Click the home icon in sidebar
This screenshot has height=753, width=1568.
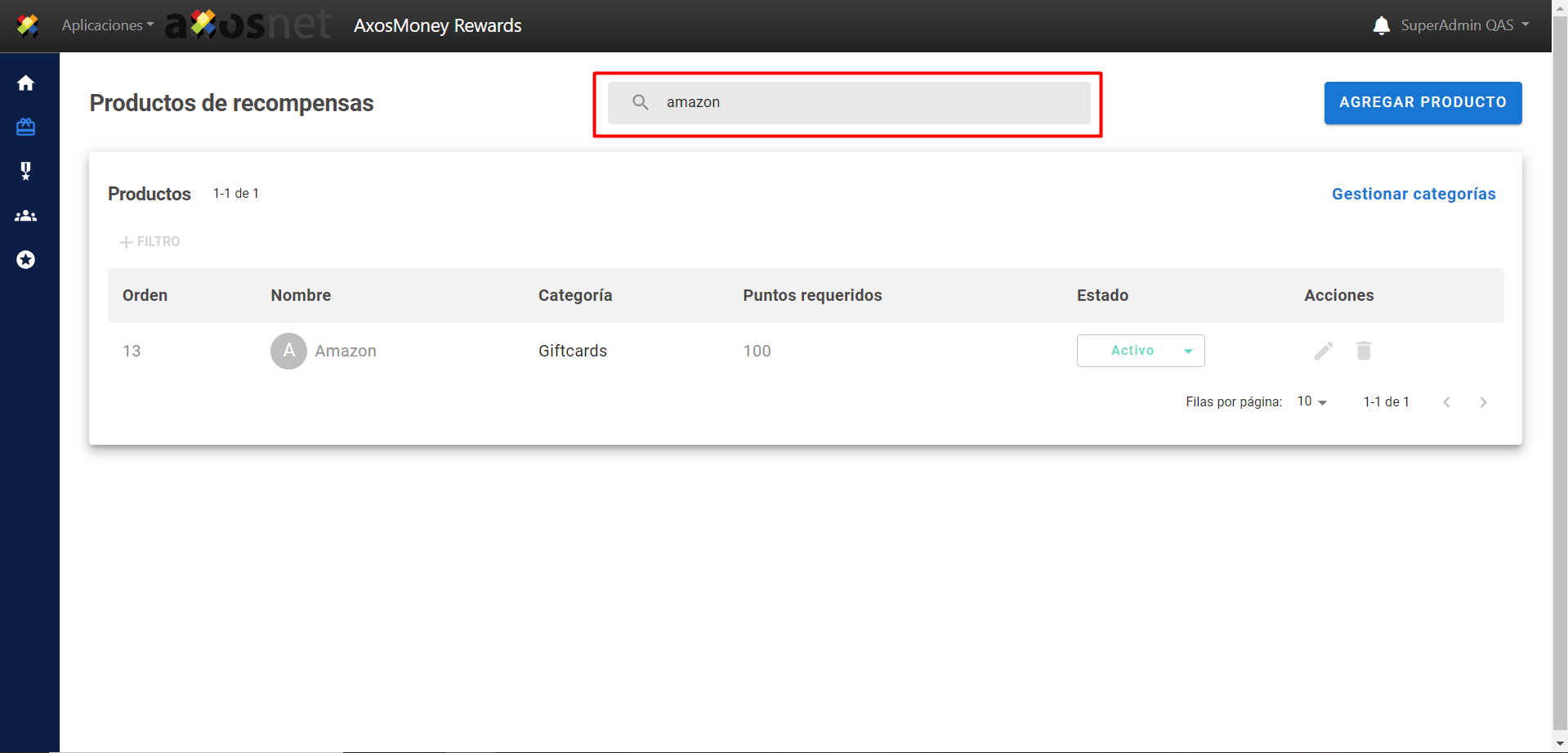click(x=26, y=83)
